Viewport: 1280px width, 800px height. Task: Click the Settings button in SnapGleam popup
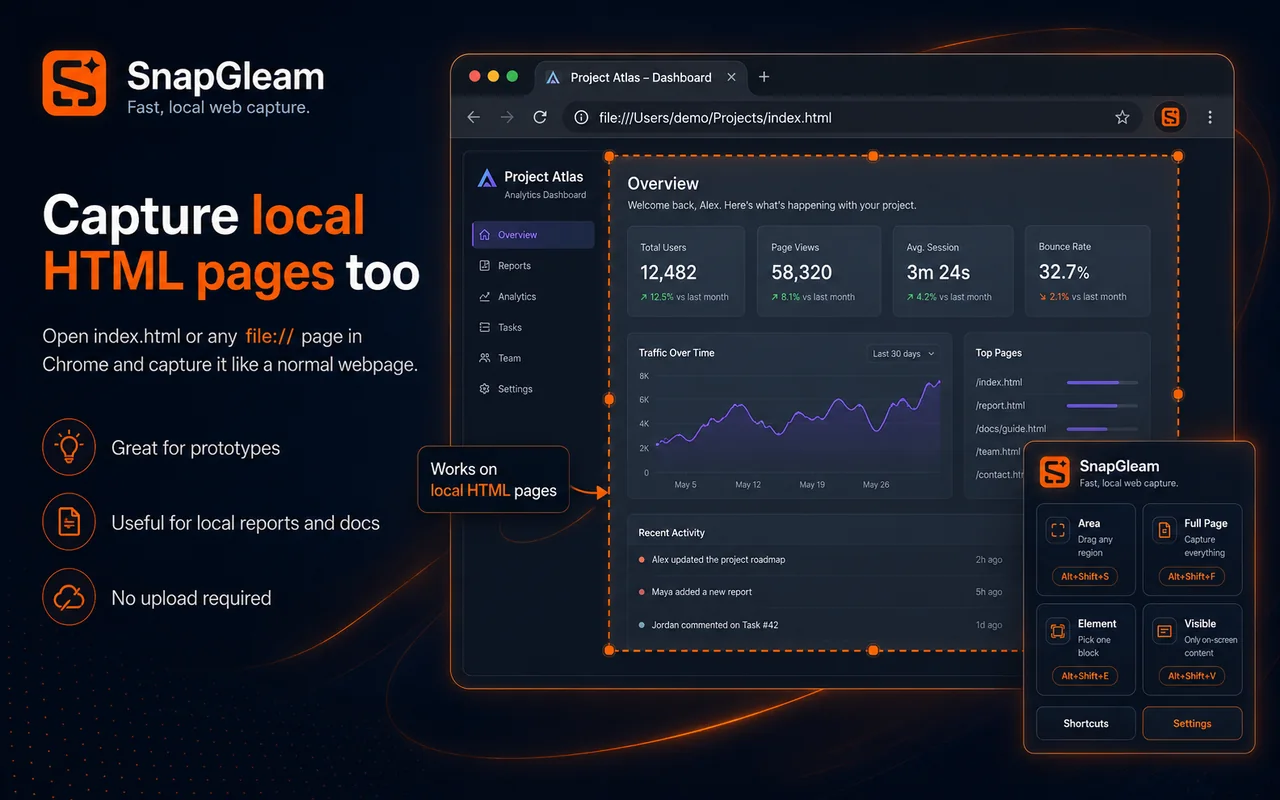click(x=1192, y=723)
